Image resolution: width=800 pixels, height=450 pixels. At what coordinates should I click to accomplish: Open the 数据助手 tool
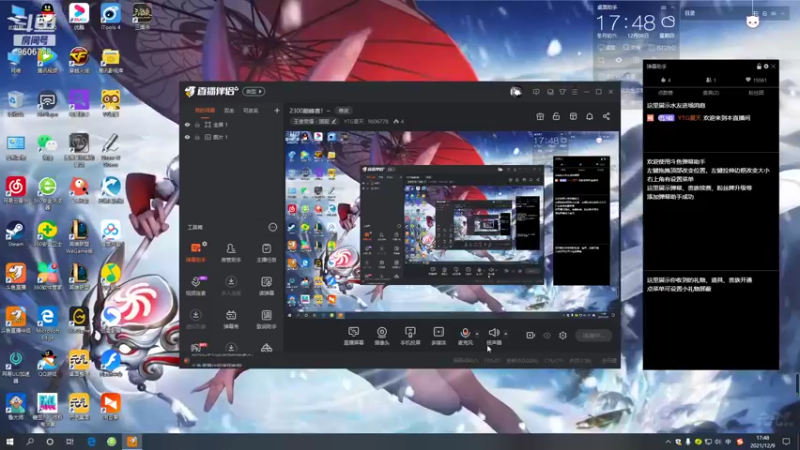pyautogui.click(x=266, y=319)
